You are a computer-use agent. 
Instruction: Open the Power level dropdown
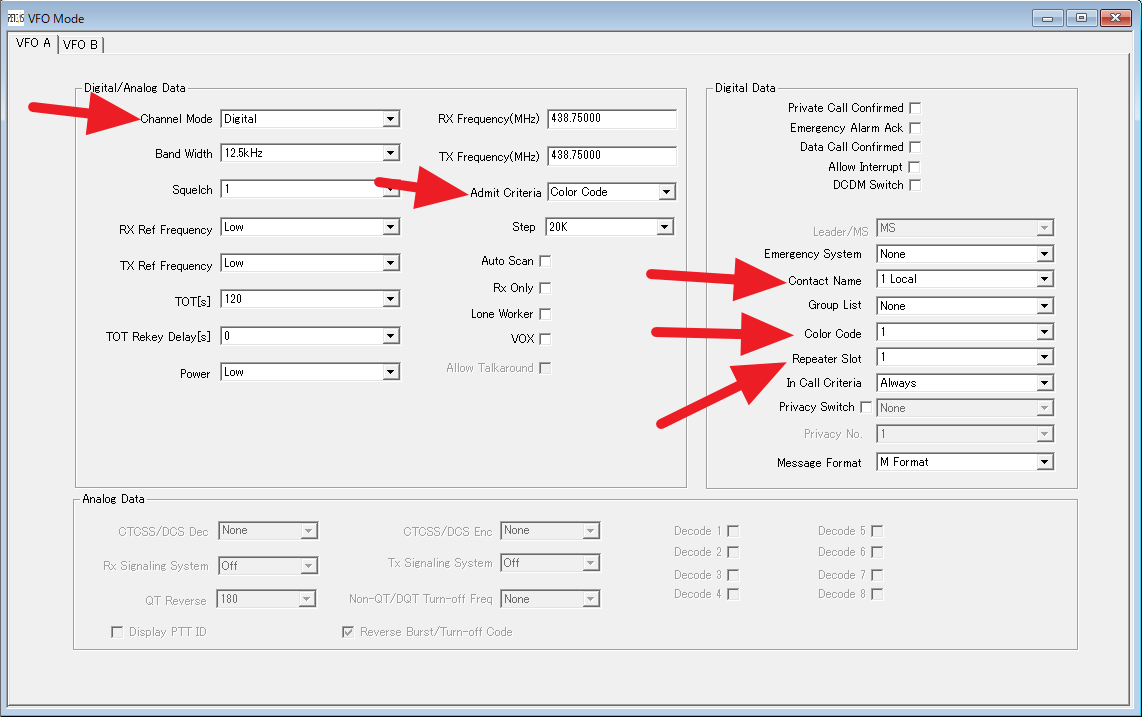coord(310,373)
